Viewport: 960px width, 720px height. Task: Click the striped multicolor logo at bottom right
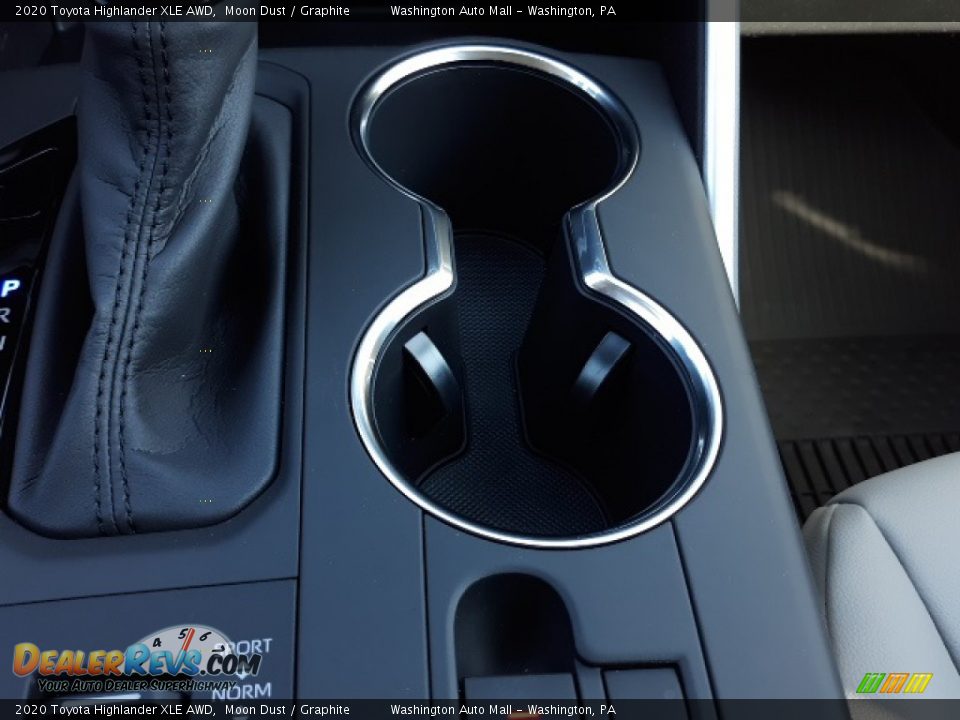pyautogui.click(x=893, y=683)
